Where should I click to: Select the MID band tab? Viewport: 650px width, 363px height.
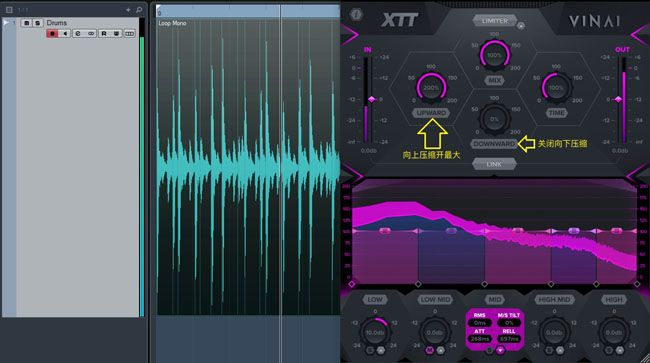[x=494, y=299]
